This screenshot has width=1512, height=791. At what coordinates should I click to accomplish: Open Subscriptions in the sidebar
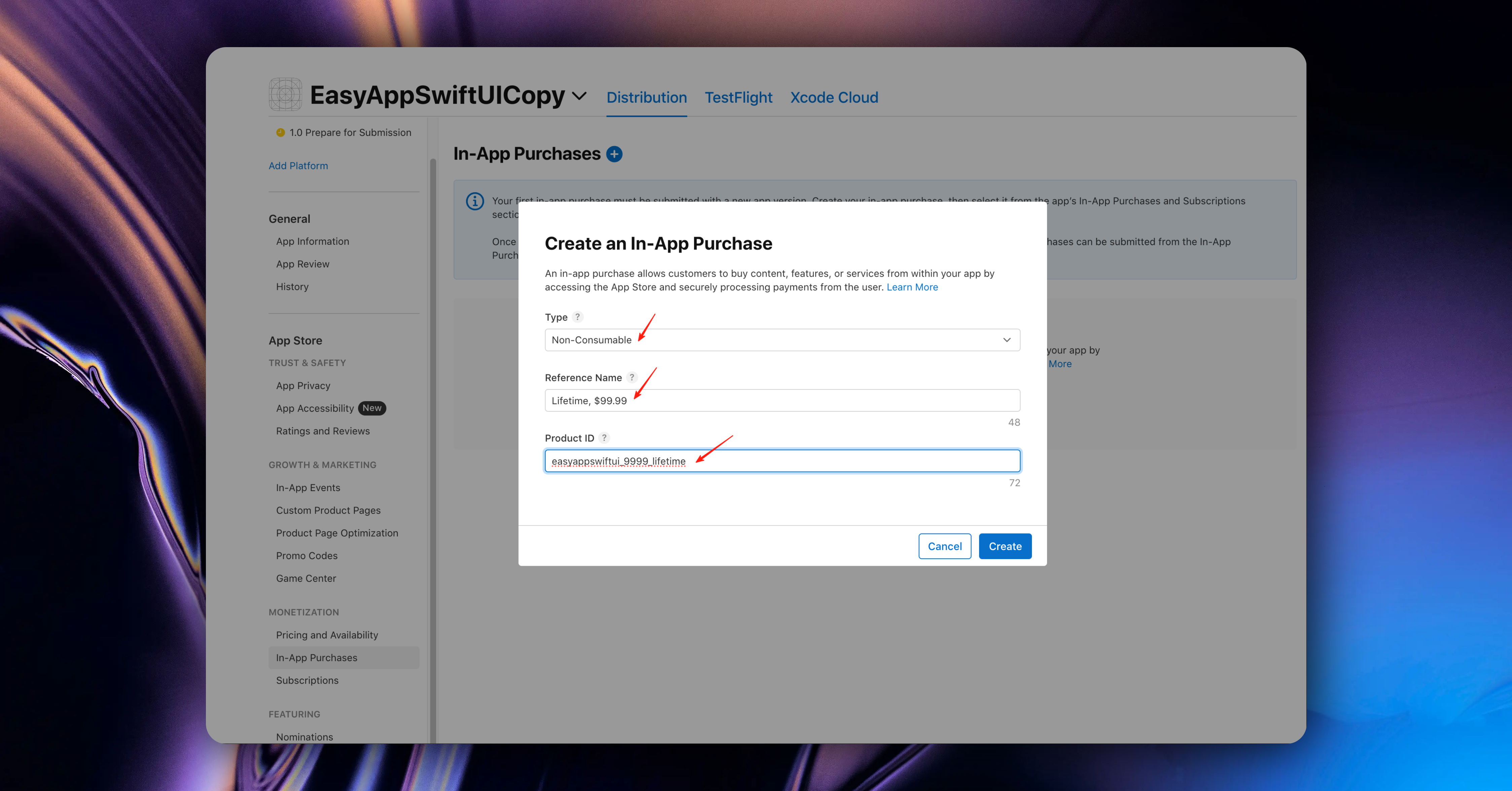tap(307, 681)
